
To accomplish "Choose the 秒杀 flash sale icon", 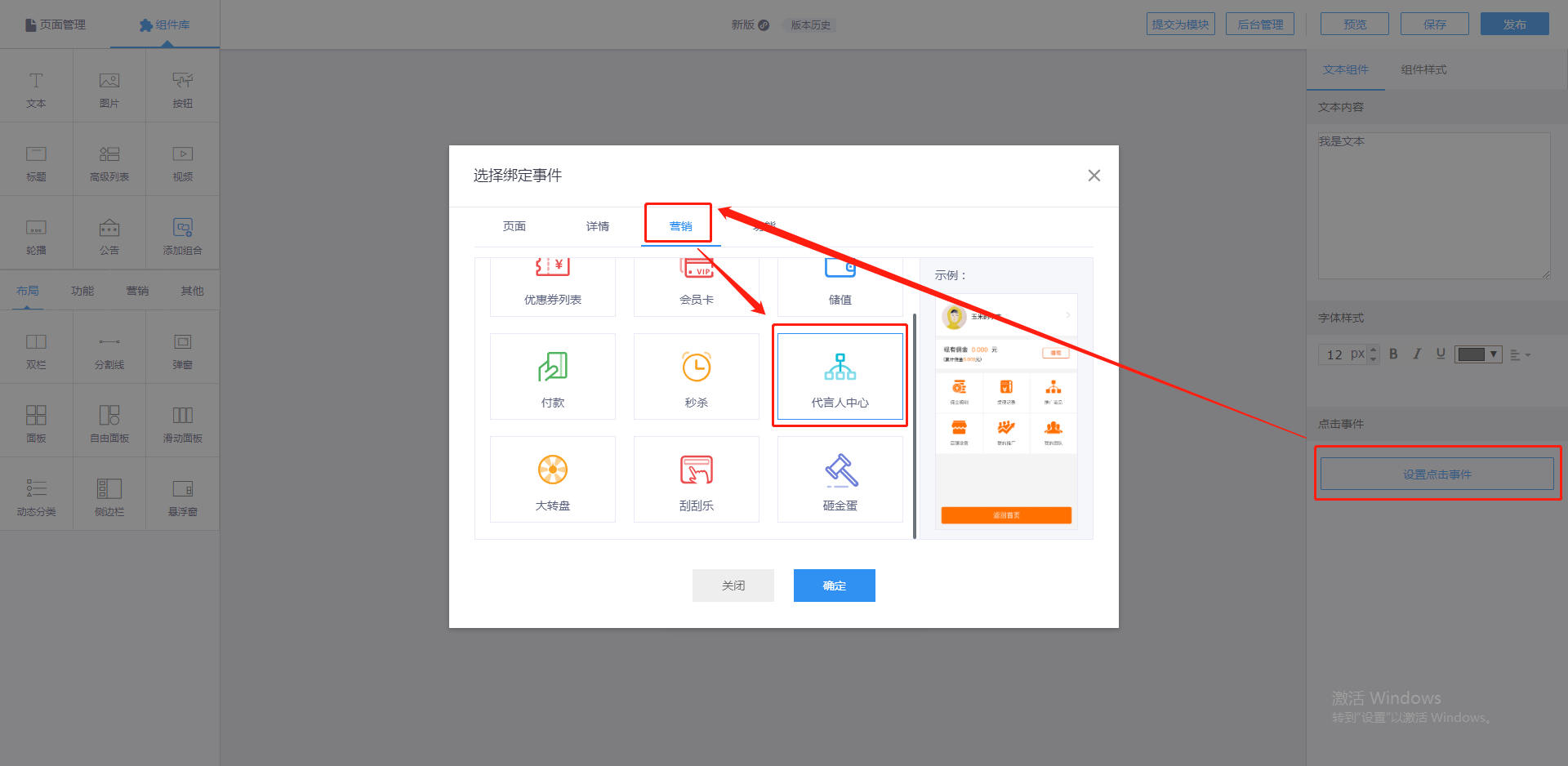I will 696,376.
